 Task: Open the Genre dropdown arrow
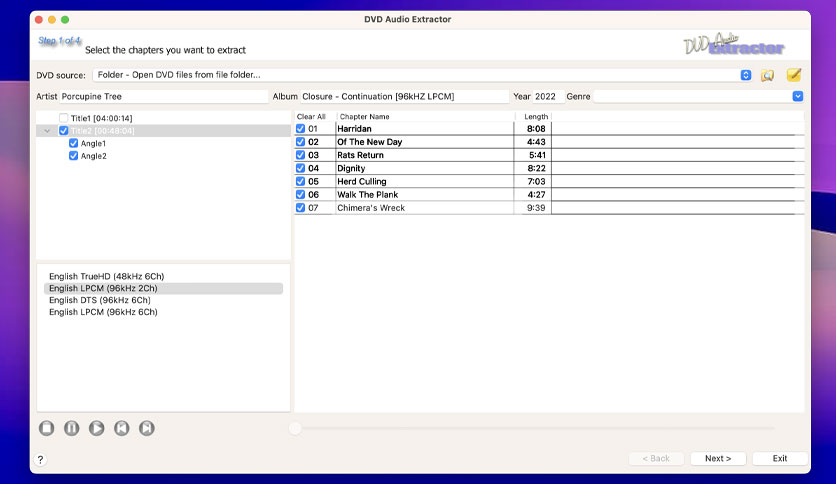(798, 96)
